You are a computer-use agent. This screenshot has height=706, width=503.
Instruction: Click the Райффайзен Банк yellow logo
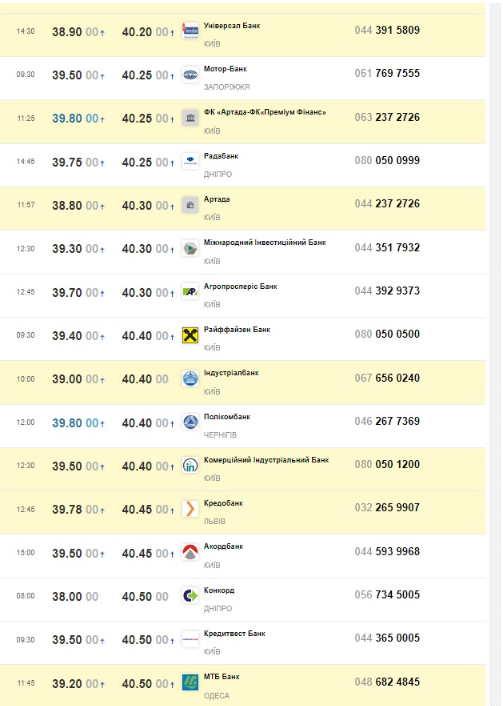coord(190,335)
